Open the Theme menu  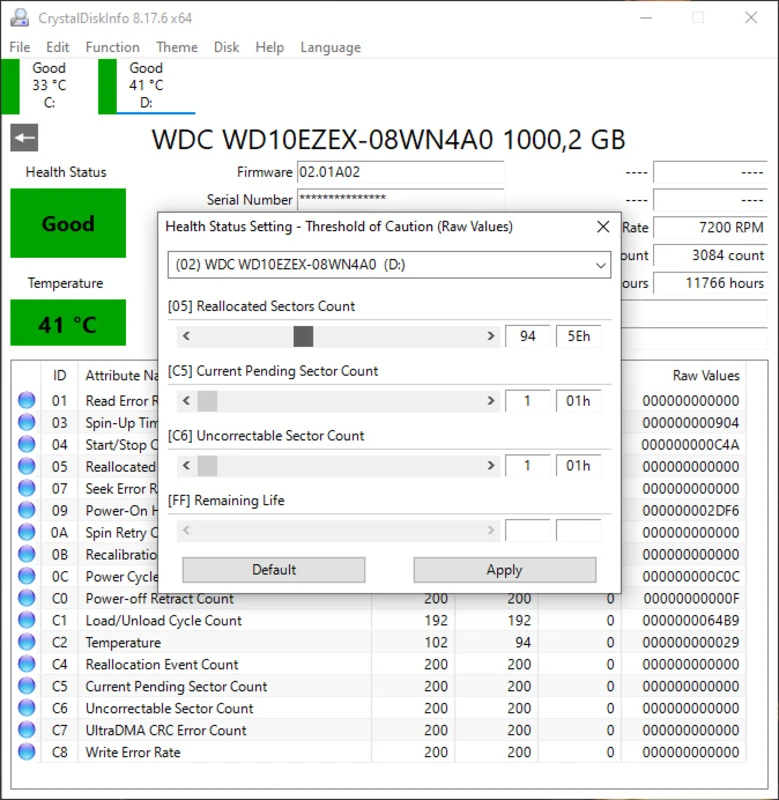click(x=176, y=47)
